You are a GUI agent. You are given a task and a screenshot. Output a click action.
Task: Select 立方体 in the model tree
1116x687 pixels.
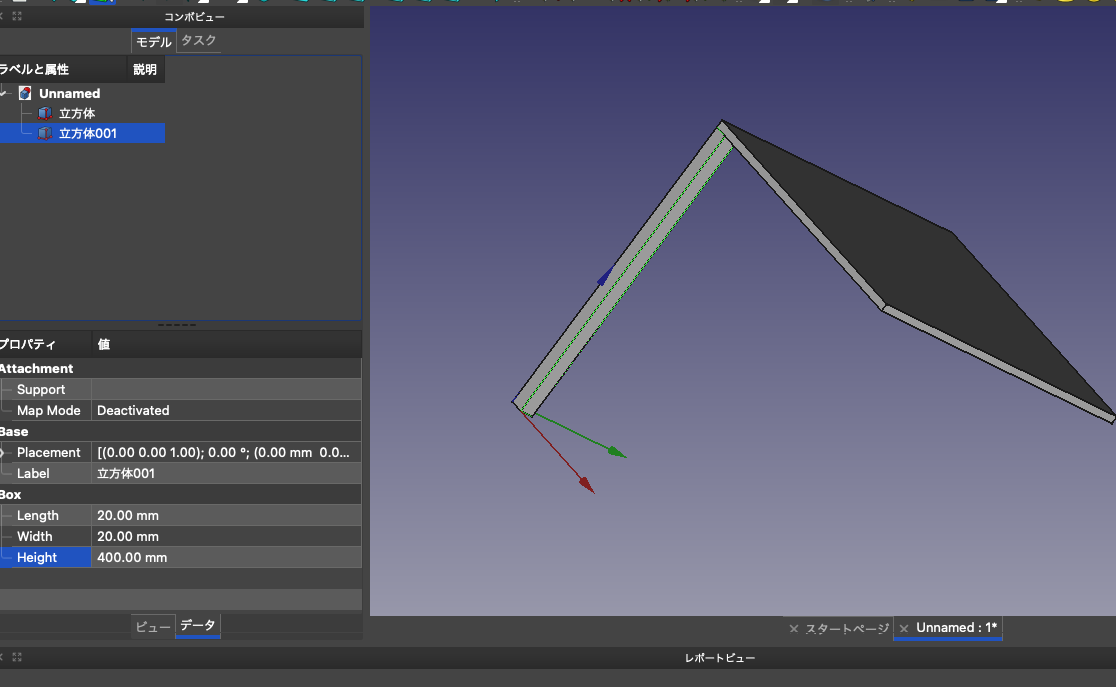[x=77, y=113]
